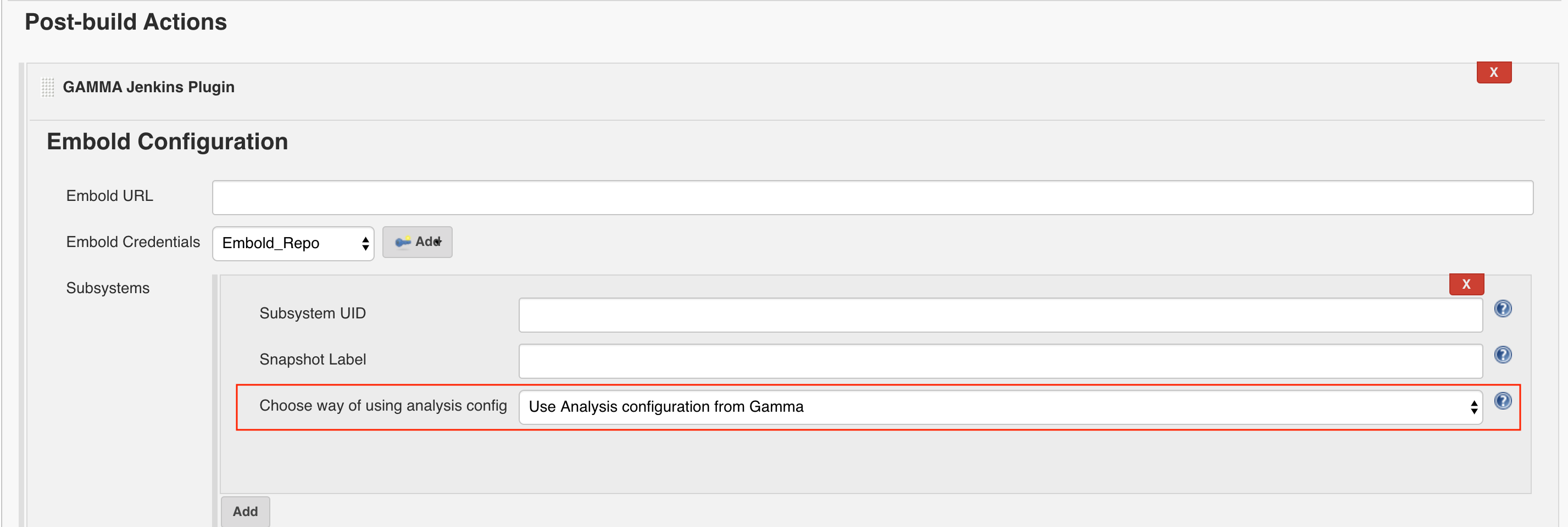The height and width of the screenshot is (527, 1568).
Task: Select the Subsystems section label
Action: click(108, 288)
